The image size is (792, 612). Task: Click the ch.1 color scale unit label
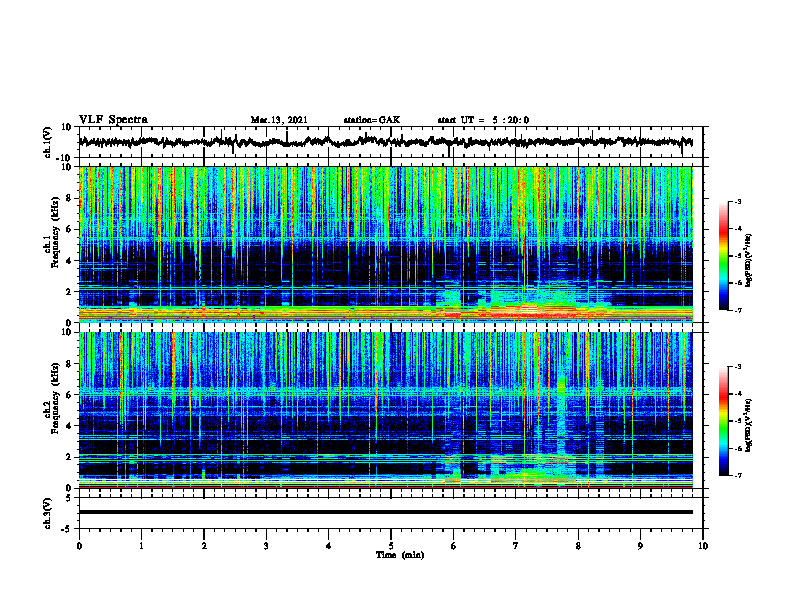[x=749, y=260]
